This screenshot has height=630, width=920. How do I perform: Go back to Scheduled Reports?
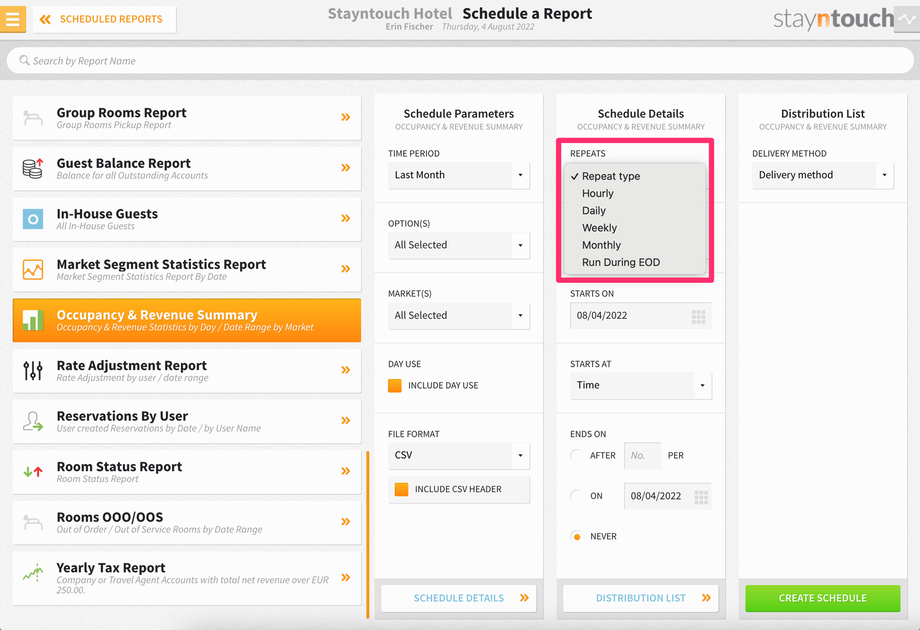coord(104,19)
